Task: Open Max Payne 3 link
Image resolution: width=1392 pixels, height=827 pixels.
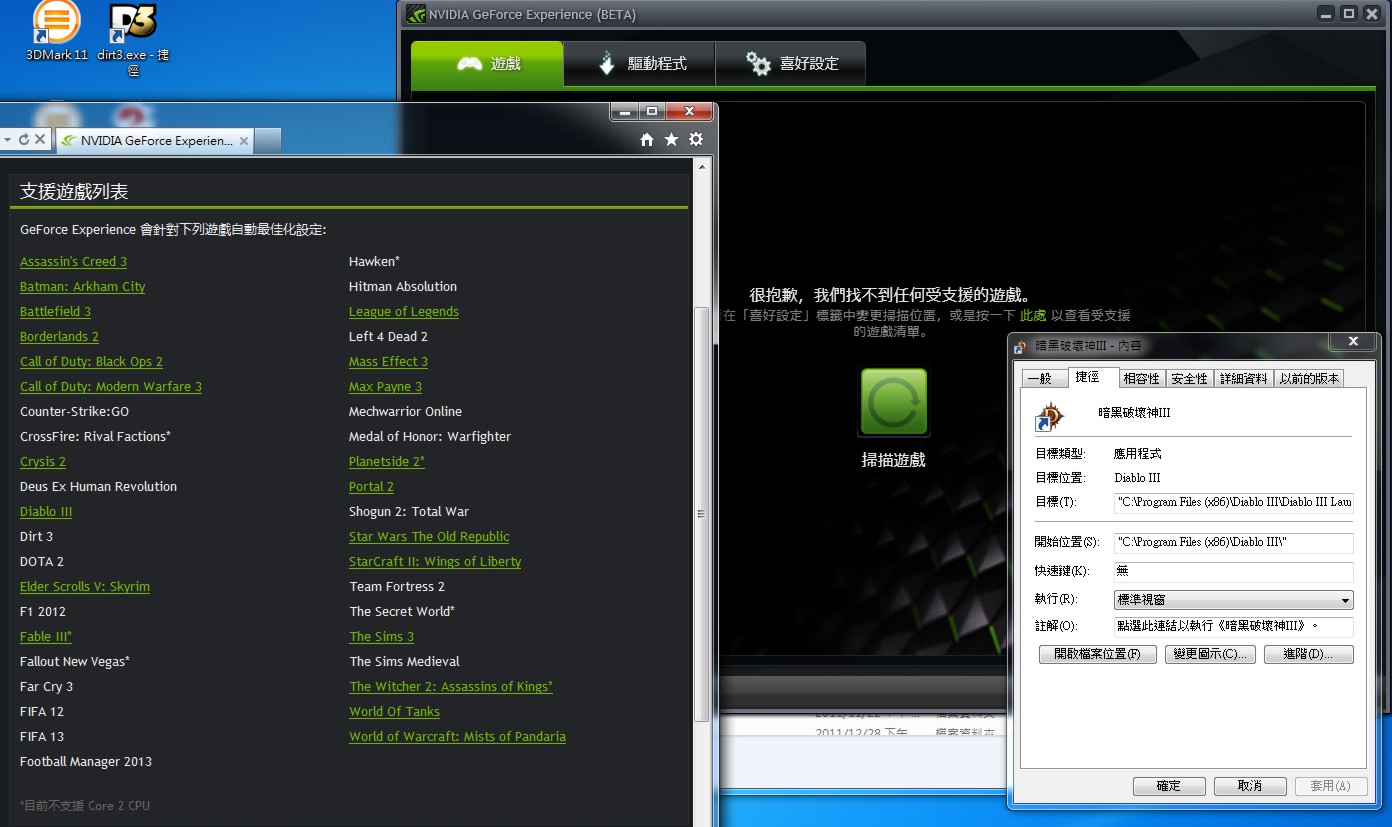Action: [x=385, y=387]
